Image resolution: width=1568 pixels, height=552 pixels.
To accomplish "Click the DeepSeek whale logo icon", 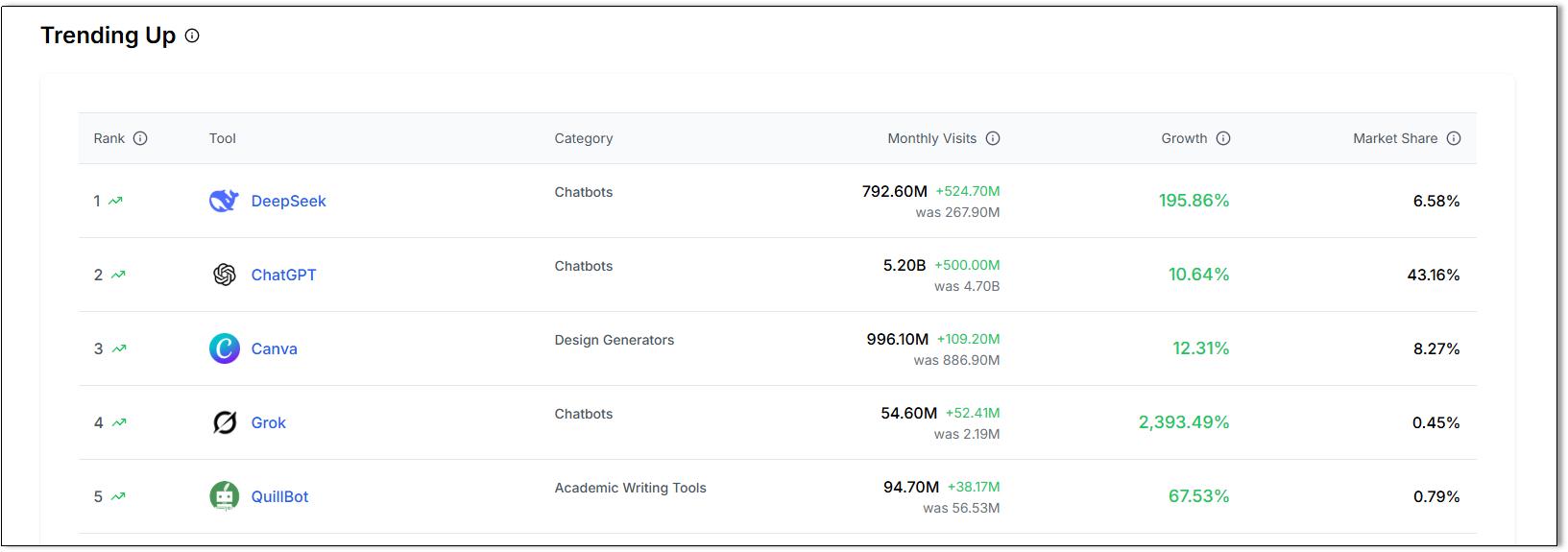I will pos(224,201).
